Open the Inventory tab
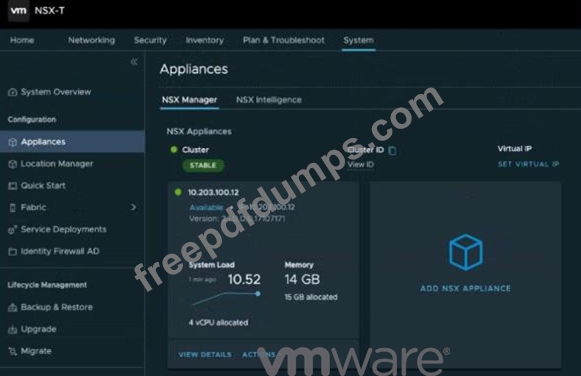581x376 pixels. [x=205, y=40]
